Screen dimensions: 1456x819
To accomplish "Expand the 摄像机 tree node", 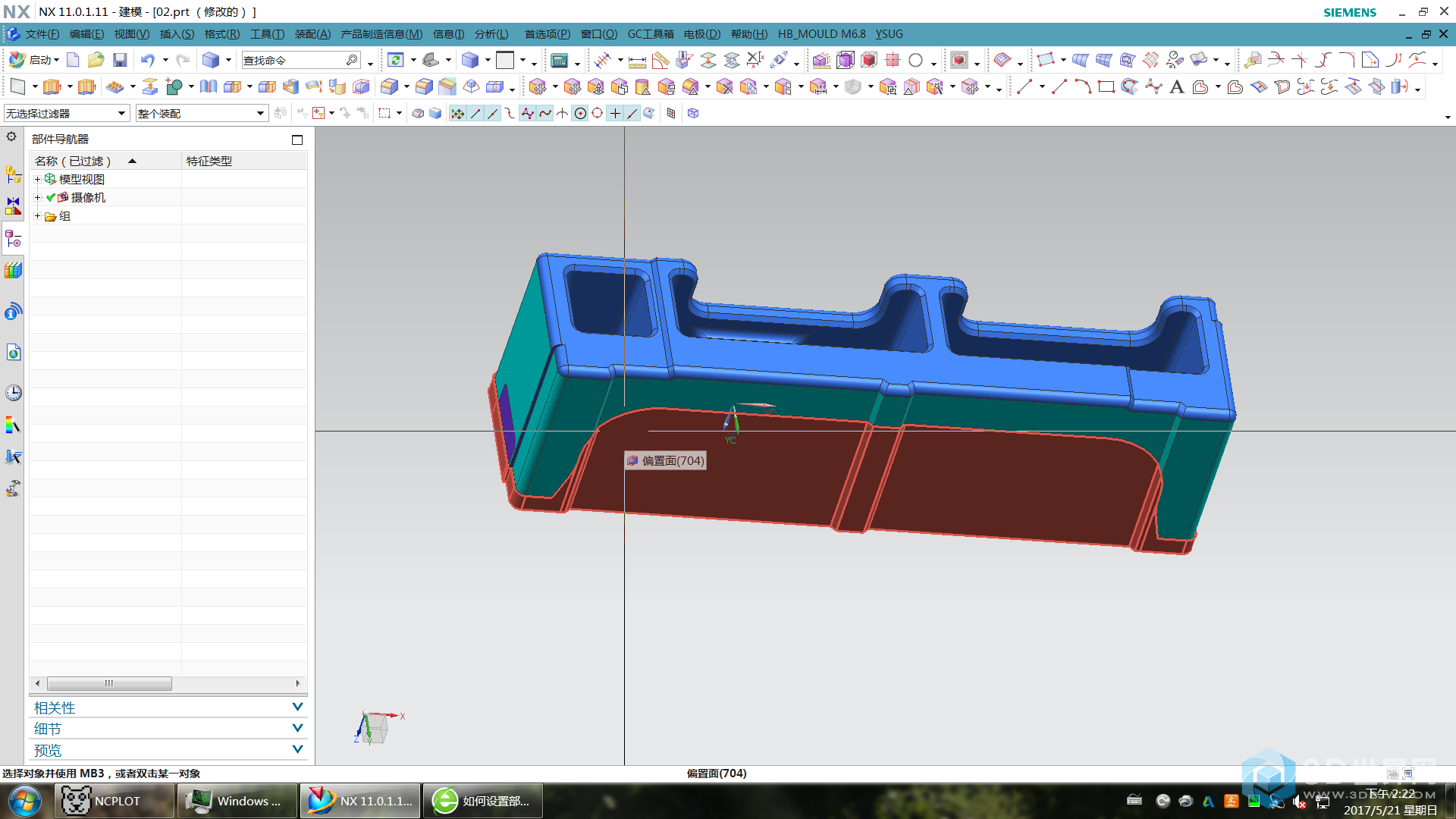I will coord(37,198).
